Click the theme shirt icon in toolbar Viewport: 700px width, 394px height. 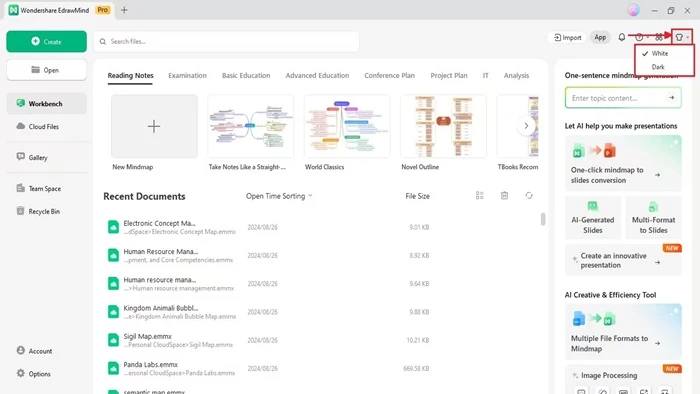679,37
